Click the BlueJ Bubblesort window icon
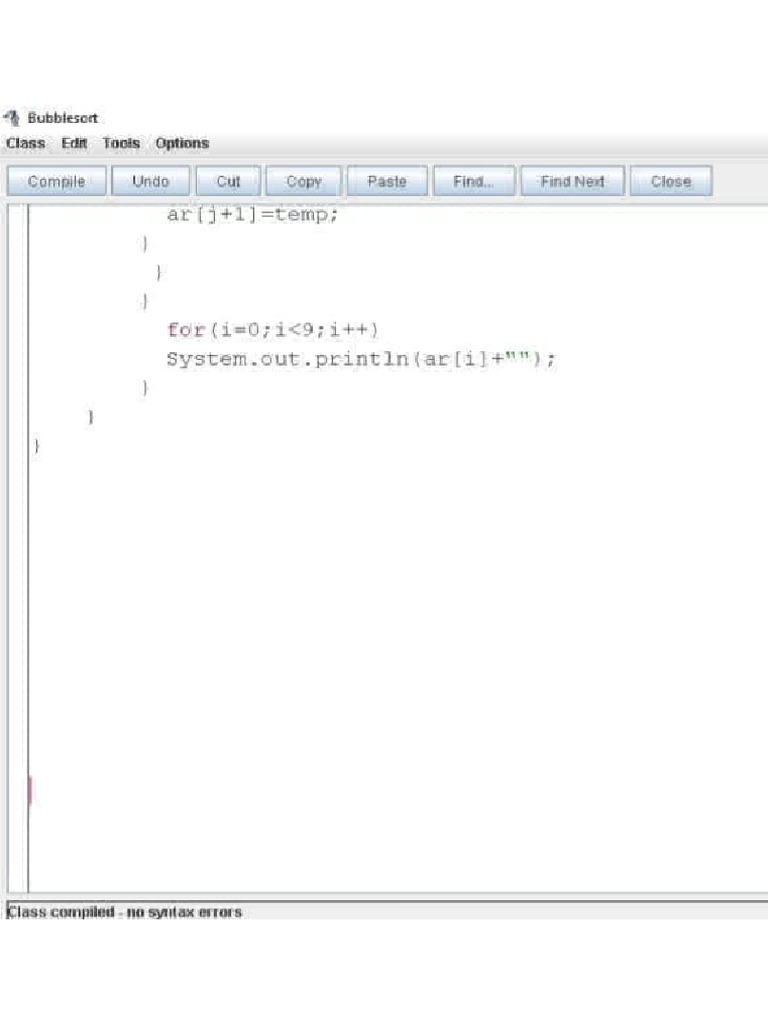The width and height of the screenshot is (768, 1024). pos(12,118)
